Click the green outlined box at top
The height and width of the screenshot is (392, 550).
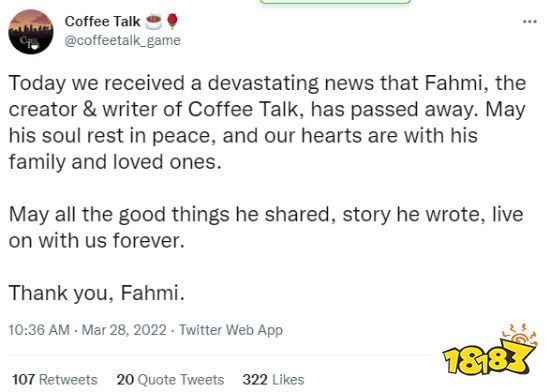tap(335, 2)
